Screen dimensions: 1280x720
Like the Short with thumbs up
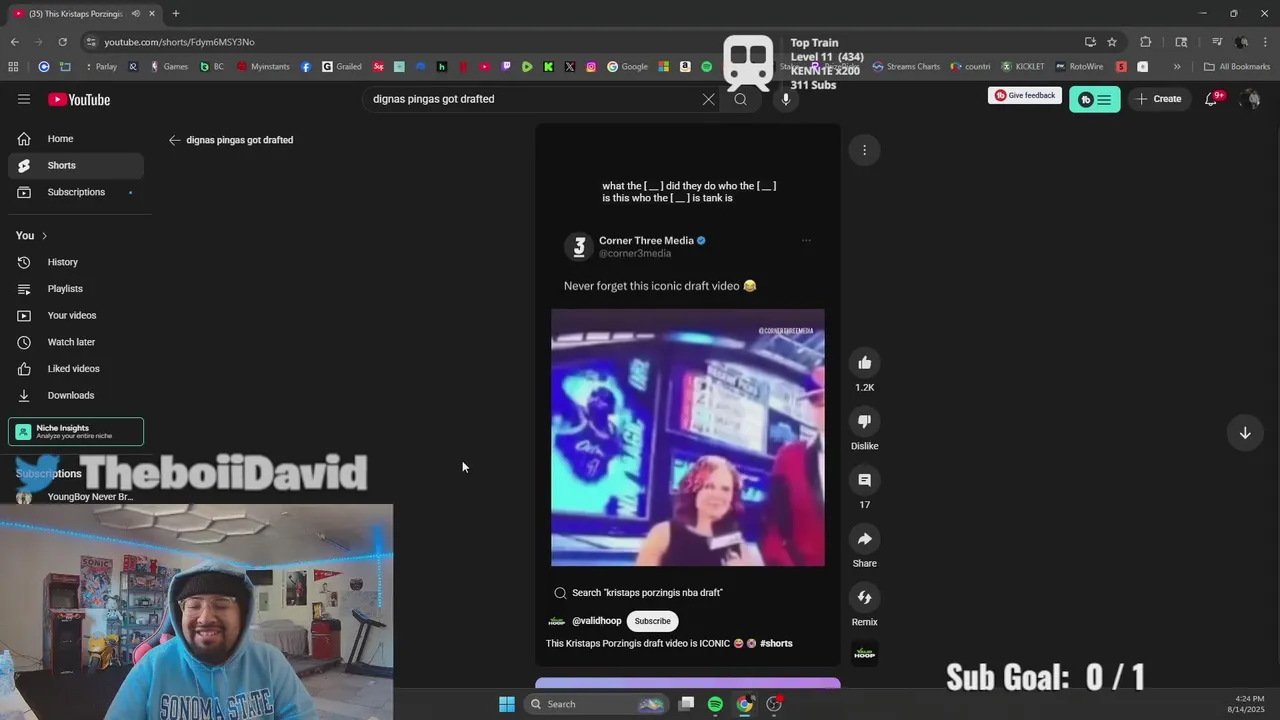pos(864,363)
